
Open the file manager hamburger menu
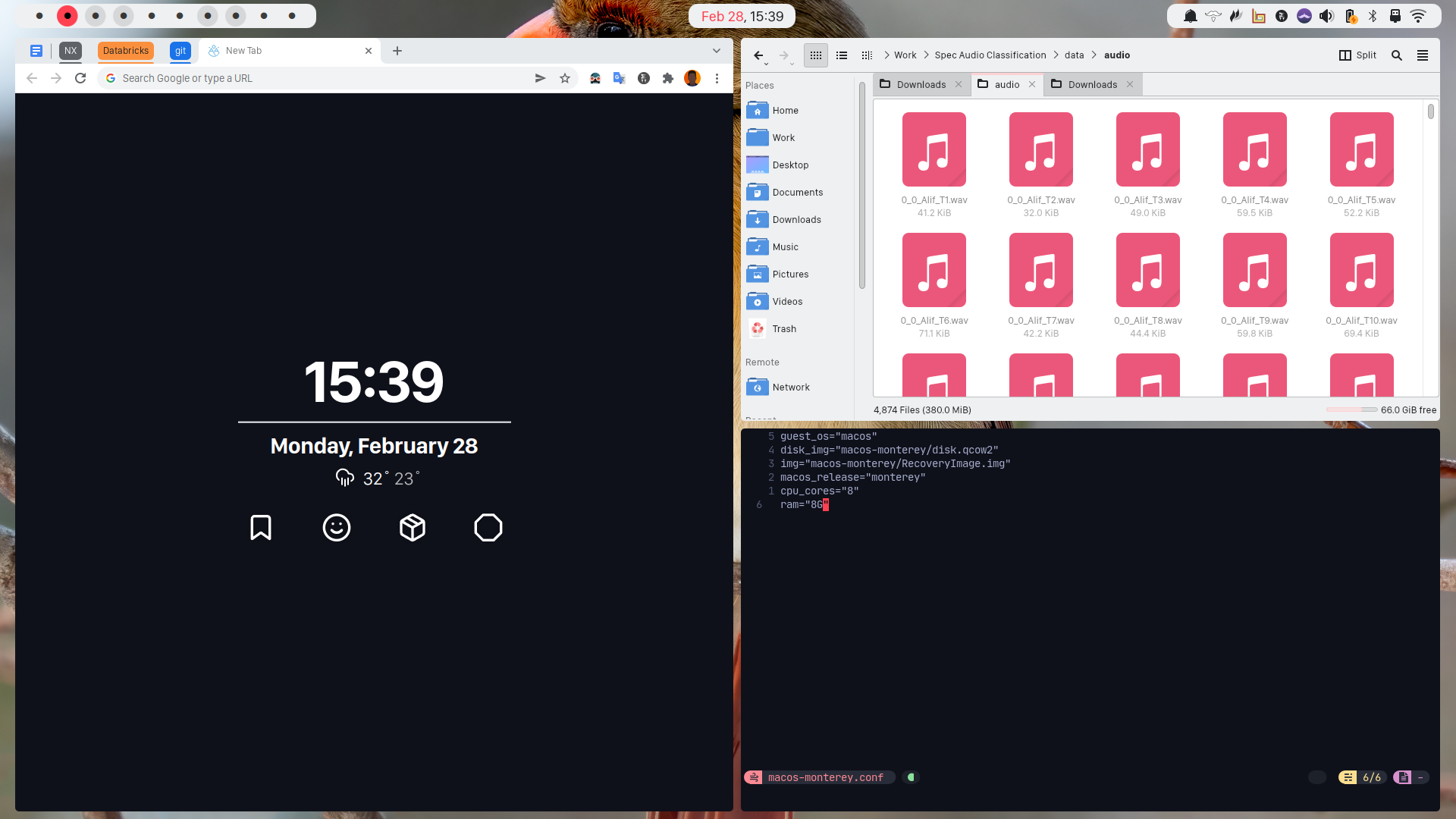(x=1423, y=55)
